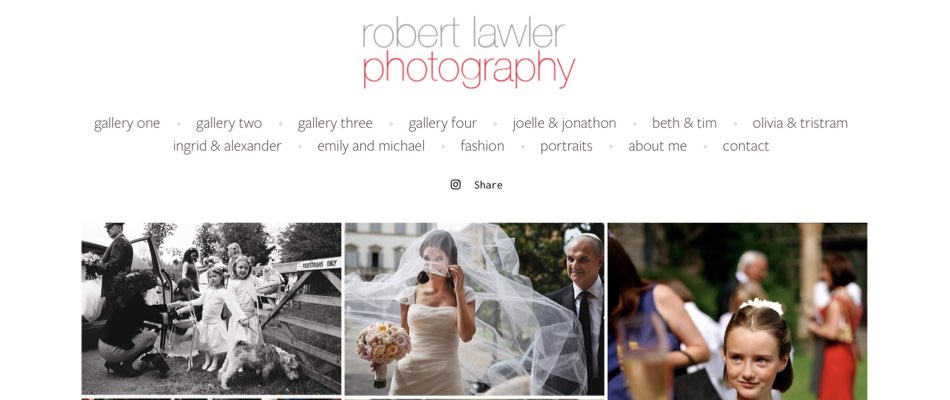Screen dimensions: 950x400
Task: Click the robert lawler photography logo
Action: click(468, 53)
